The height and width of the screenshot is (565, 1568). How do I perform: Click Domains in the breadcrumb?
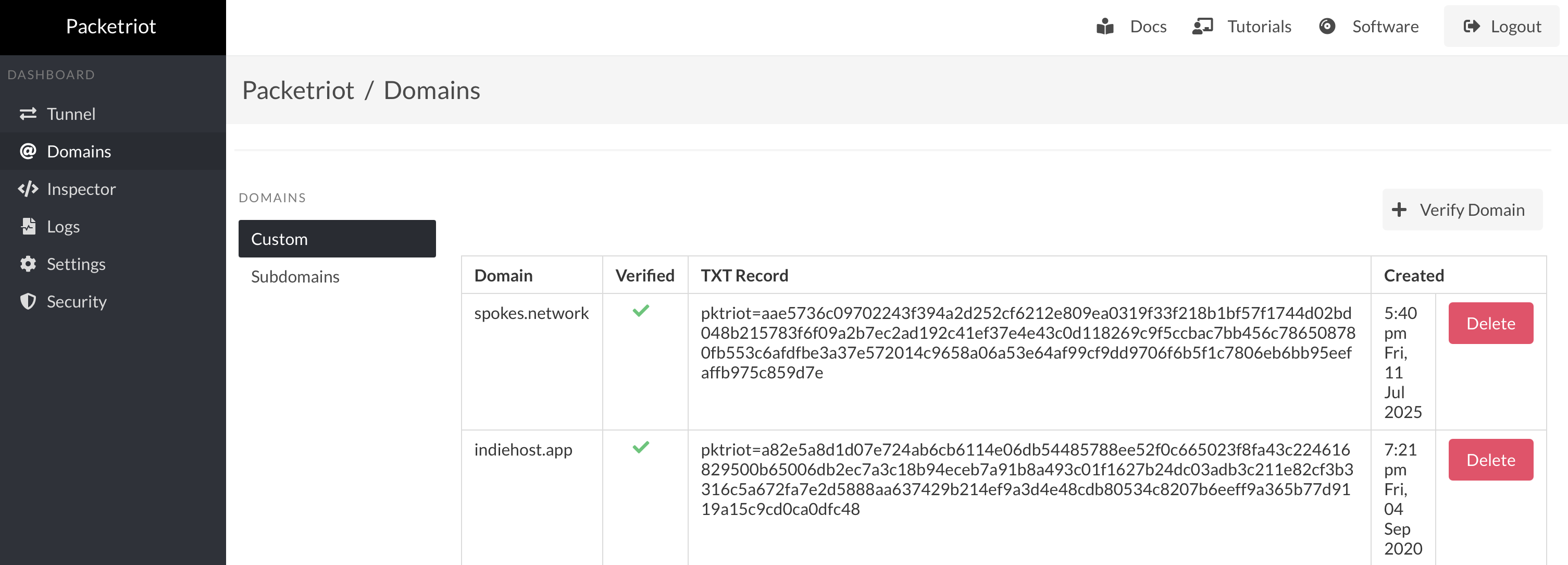pyautogui.click(x=431, y=90)
